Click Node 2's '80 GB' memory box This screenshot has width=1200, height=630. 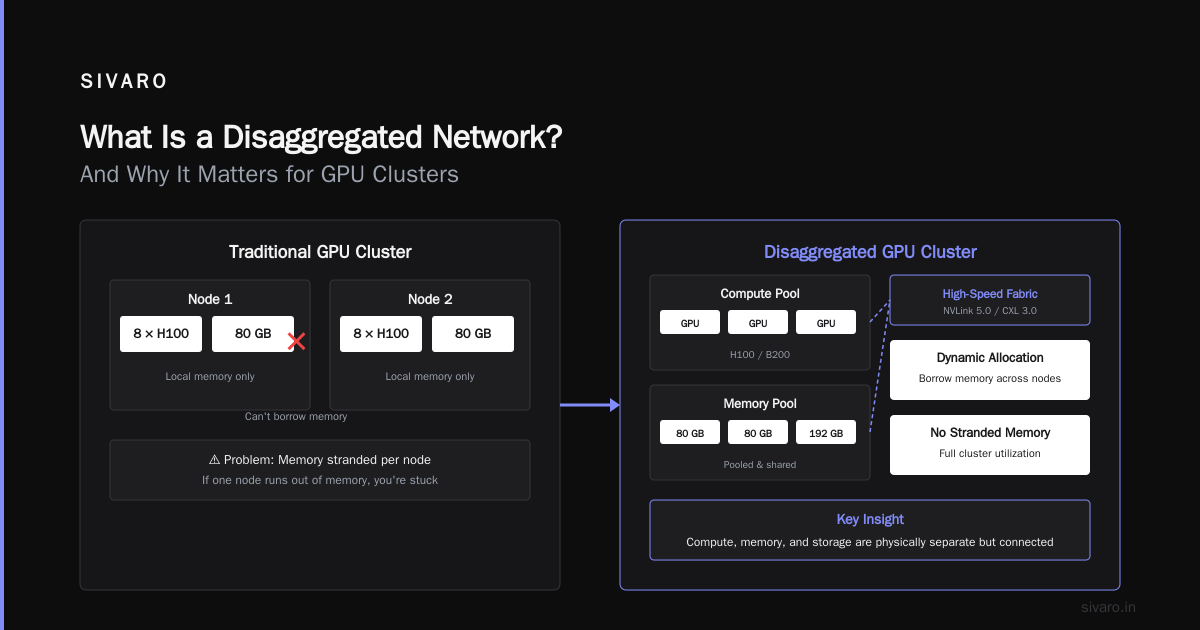[x=473, y=334]
